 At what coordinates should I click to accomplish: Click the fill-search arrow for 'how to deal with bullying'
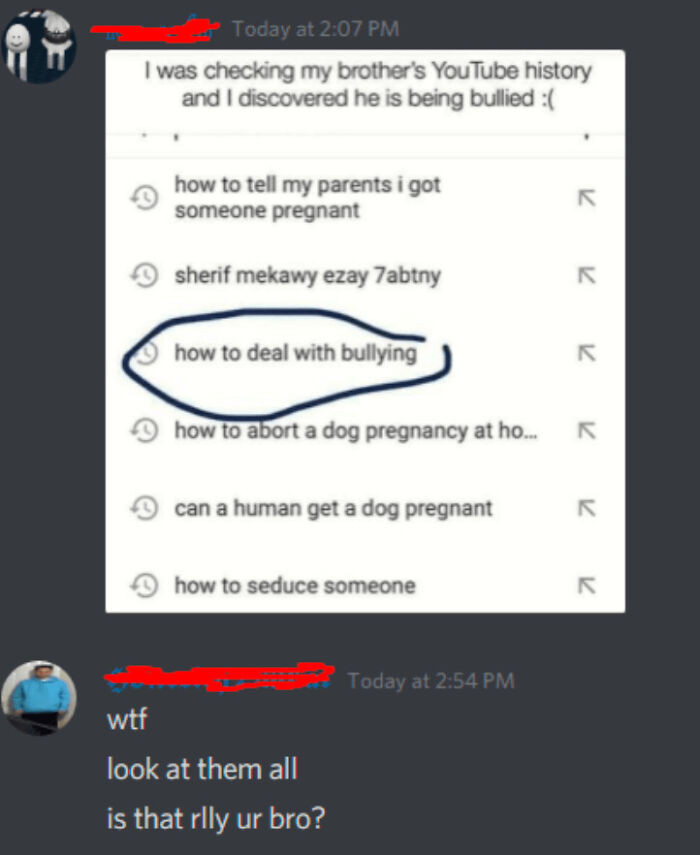click(587, 353)
